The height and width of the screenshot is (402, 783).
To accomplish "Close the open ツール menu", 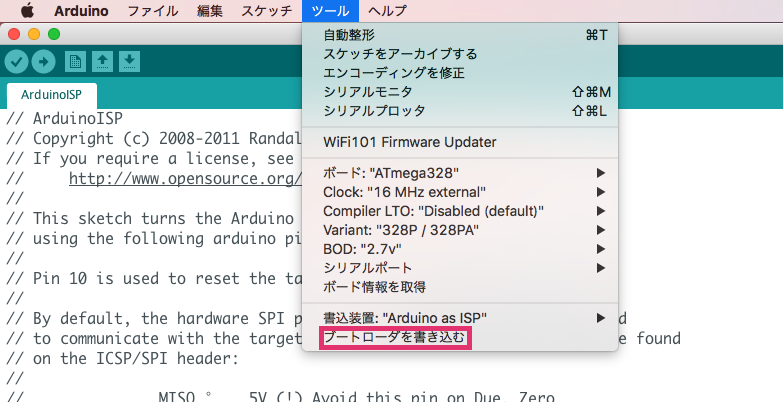I will click(x=330, y=11).
